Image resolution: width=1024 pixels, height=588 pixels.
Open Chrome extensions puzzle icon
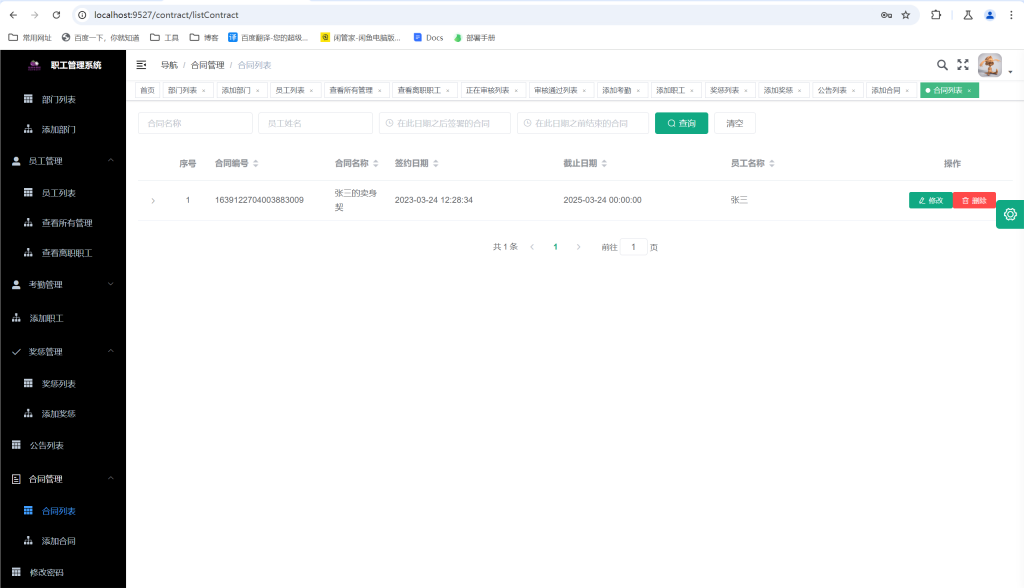tap(936, 15)
